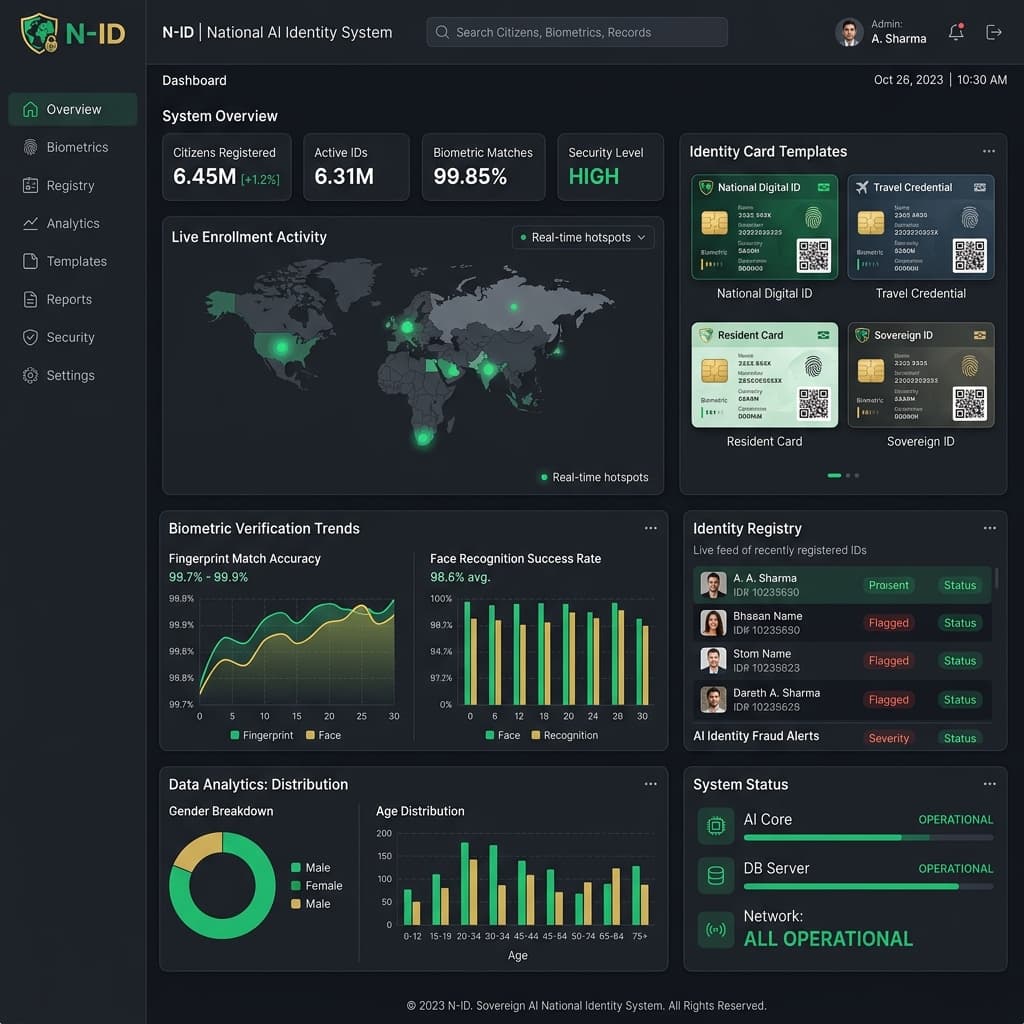
Task: Click the DB Server database icon
Action: click(716, 875)
